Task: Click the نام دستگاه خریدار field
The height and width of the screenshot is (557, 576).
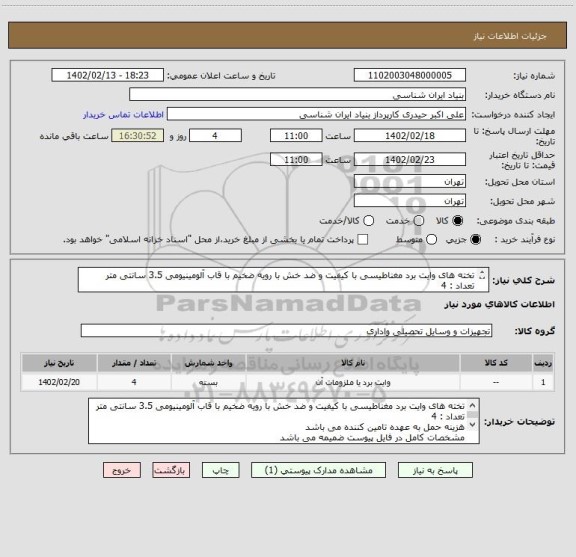Action: click(298, 95)
